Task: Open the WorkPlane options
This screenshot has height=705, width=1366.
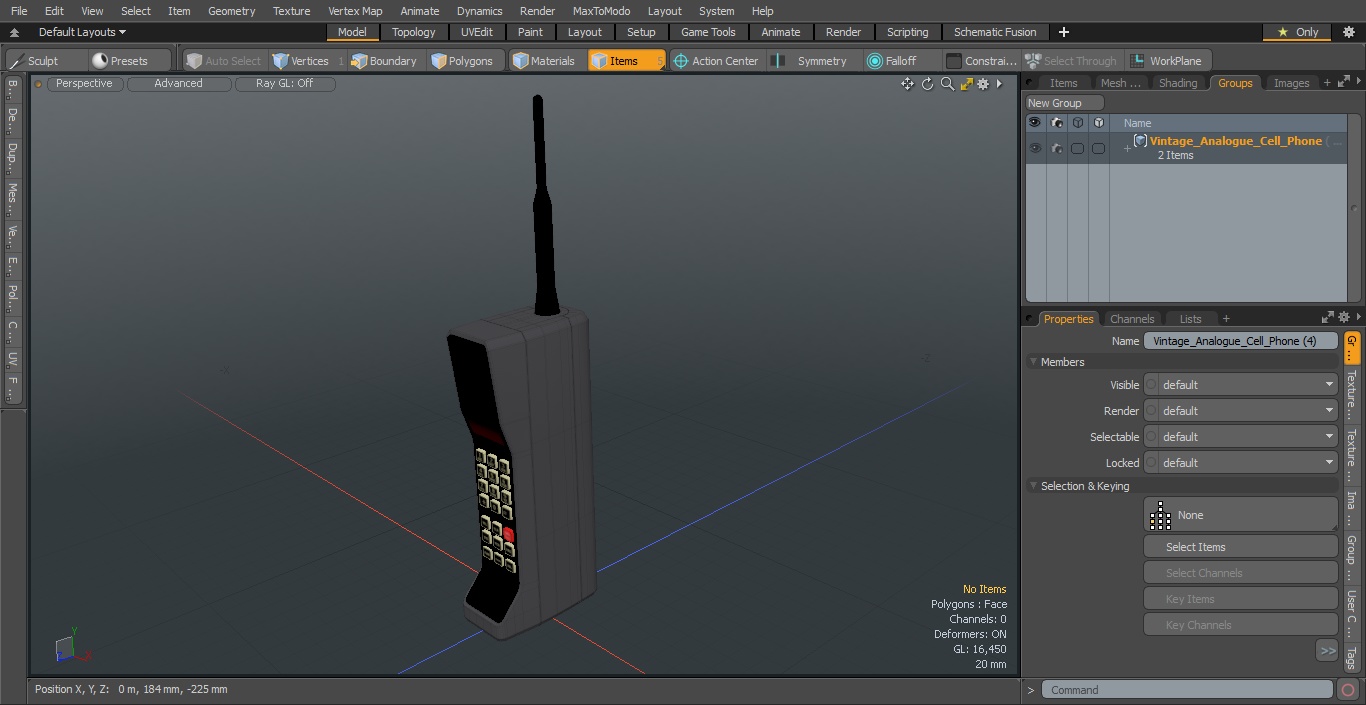Action: click(1167, 61)
